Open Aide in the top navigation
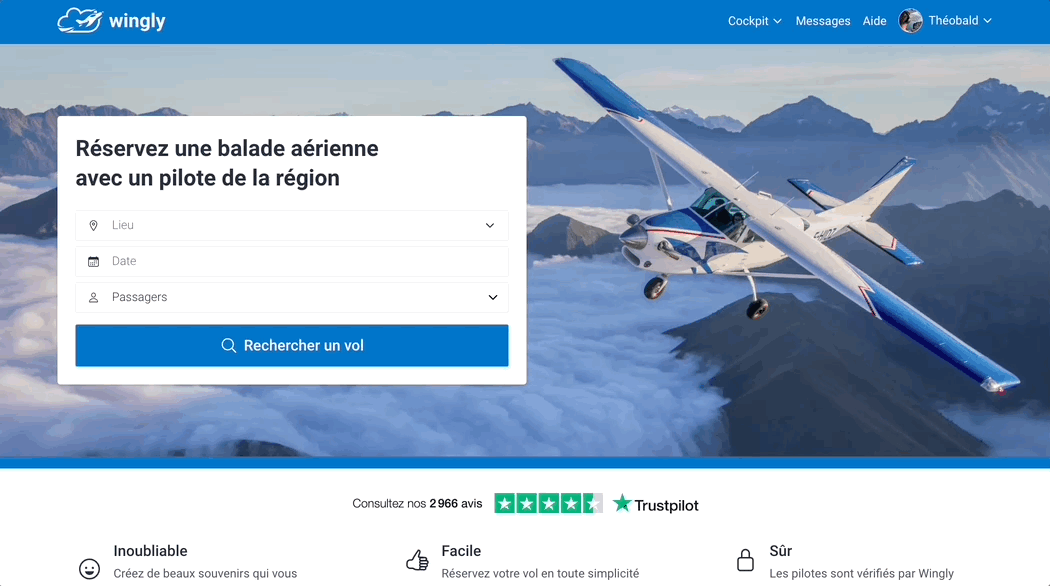 (875, 21)
